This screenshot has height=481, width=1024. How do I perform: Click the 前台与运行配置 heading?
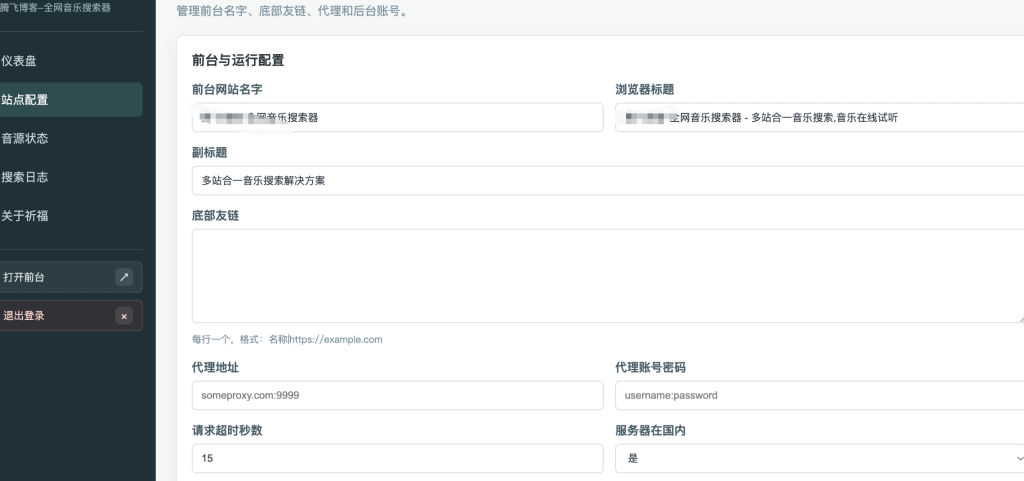point(238,60)
